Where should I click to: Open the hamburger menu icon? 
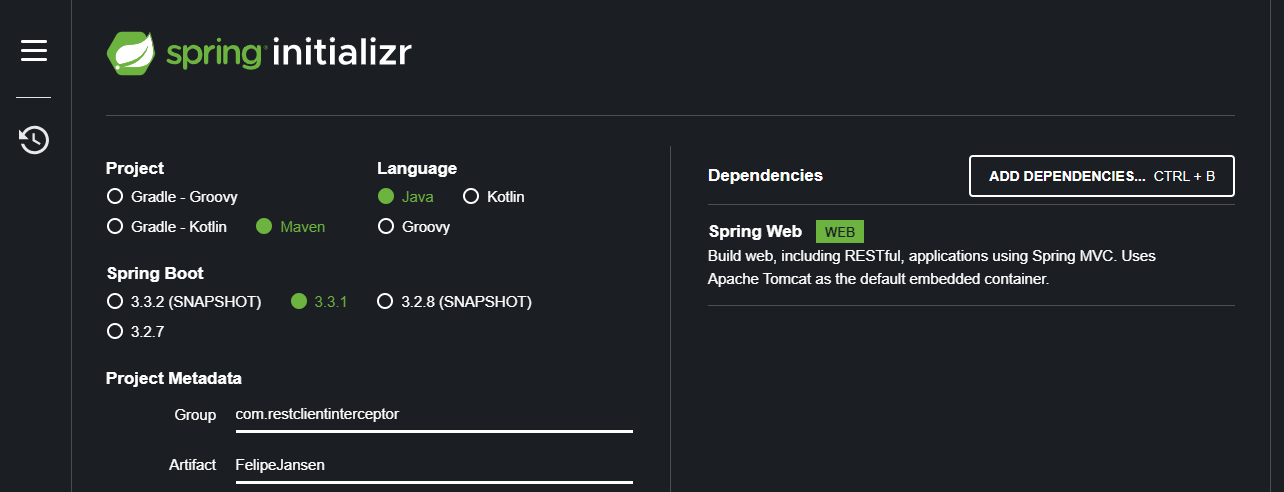(34, 50)
